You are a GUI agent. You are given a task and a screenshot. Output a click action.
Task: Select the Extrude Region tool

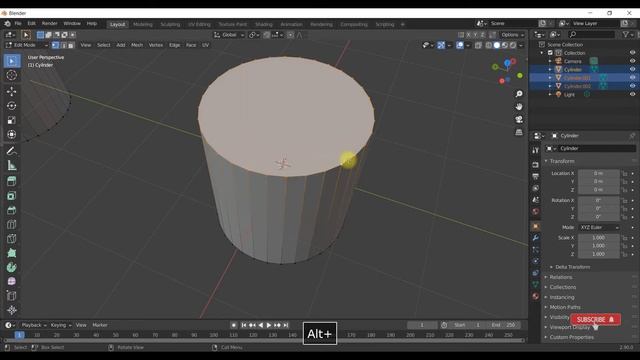[12, 181]
